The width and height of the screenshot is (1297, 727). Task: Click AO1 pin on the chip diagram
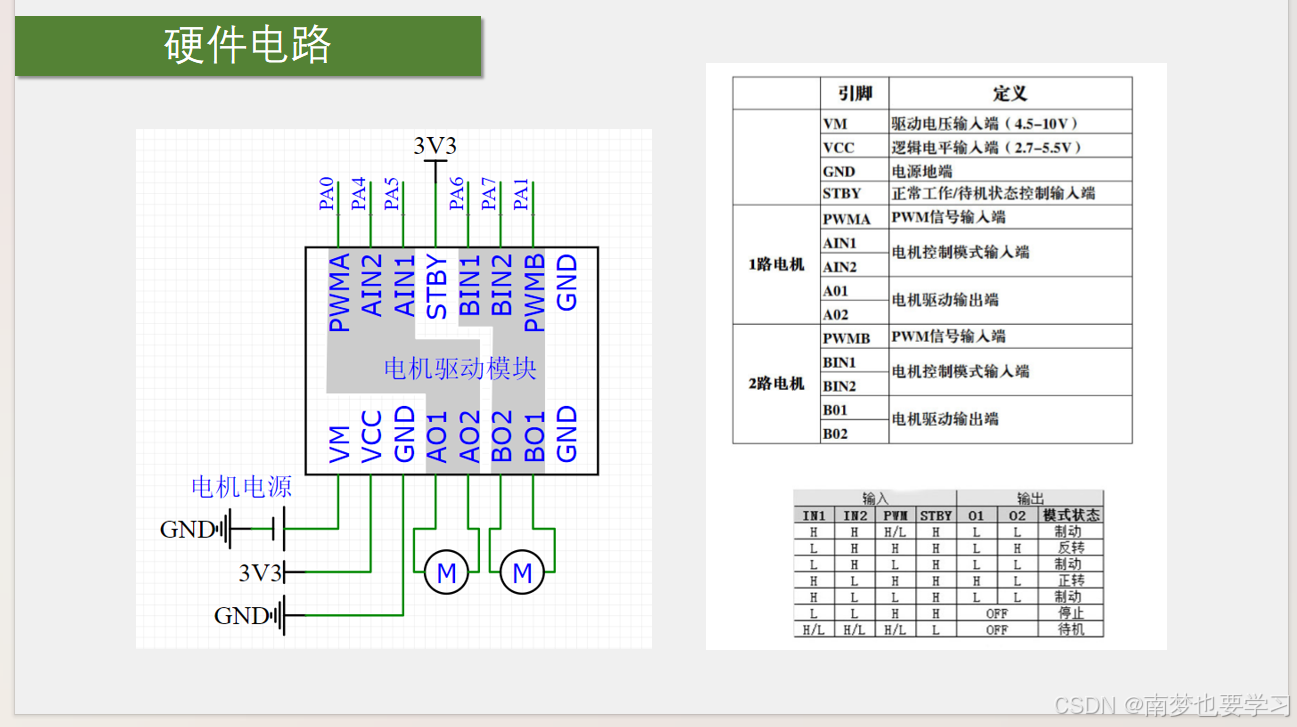(x=437, y=436)
